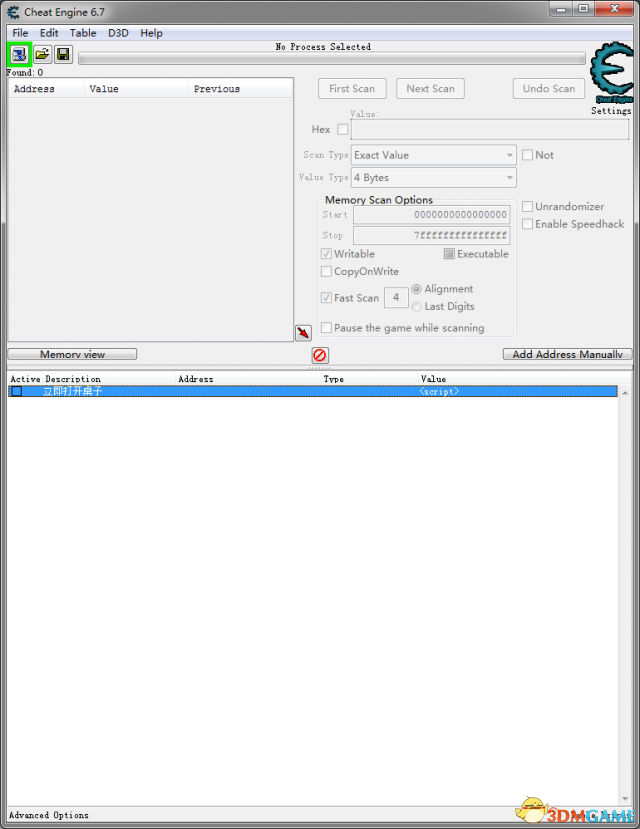Open the Table menu

click(83, 33)
